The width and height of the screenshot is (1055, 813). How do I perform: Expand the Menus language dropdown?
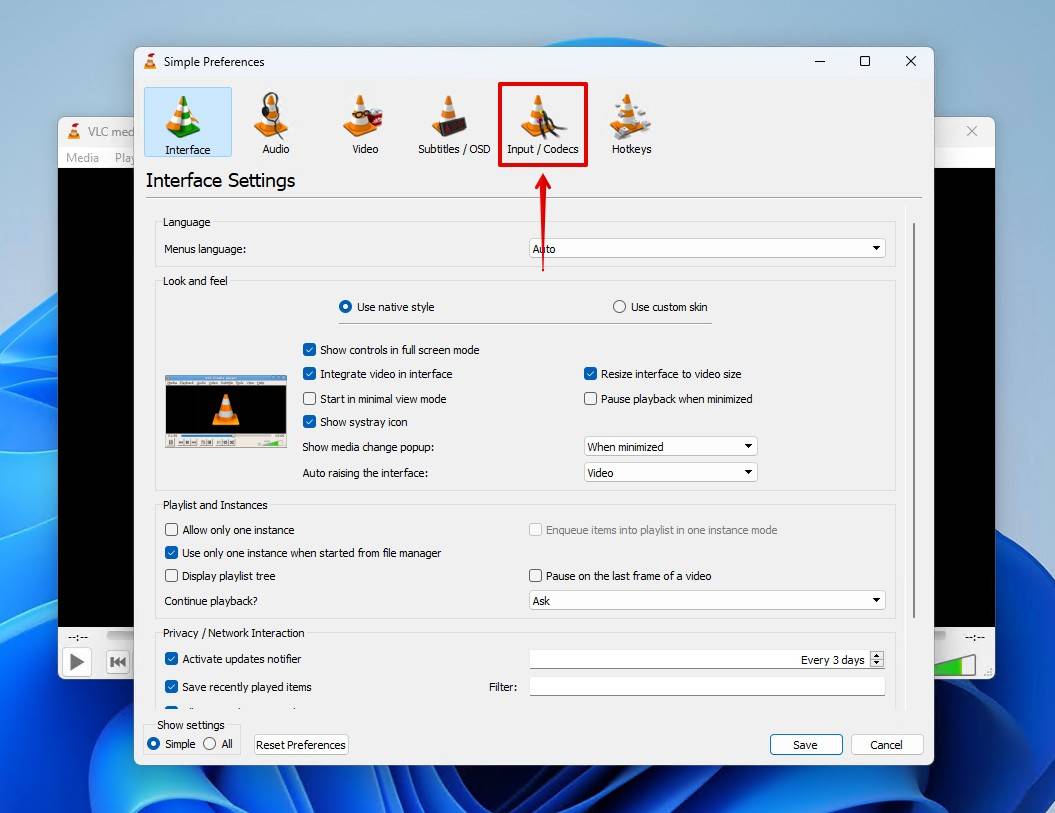click(x=707, y=248)
